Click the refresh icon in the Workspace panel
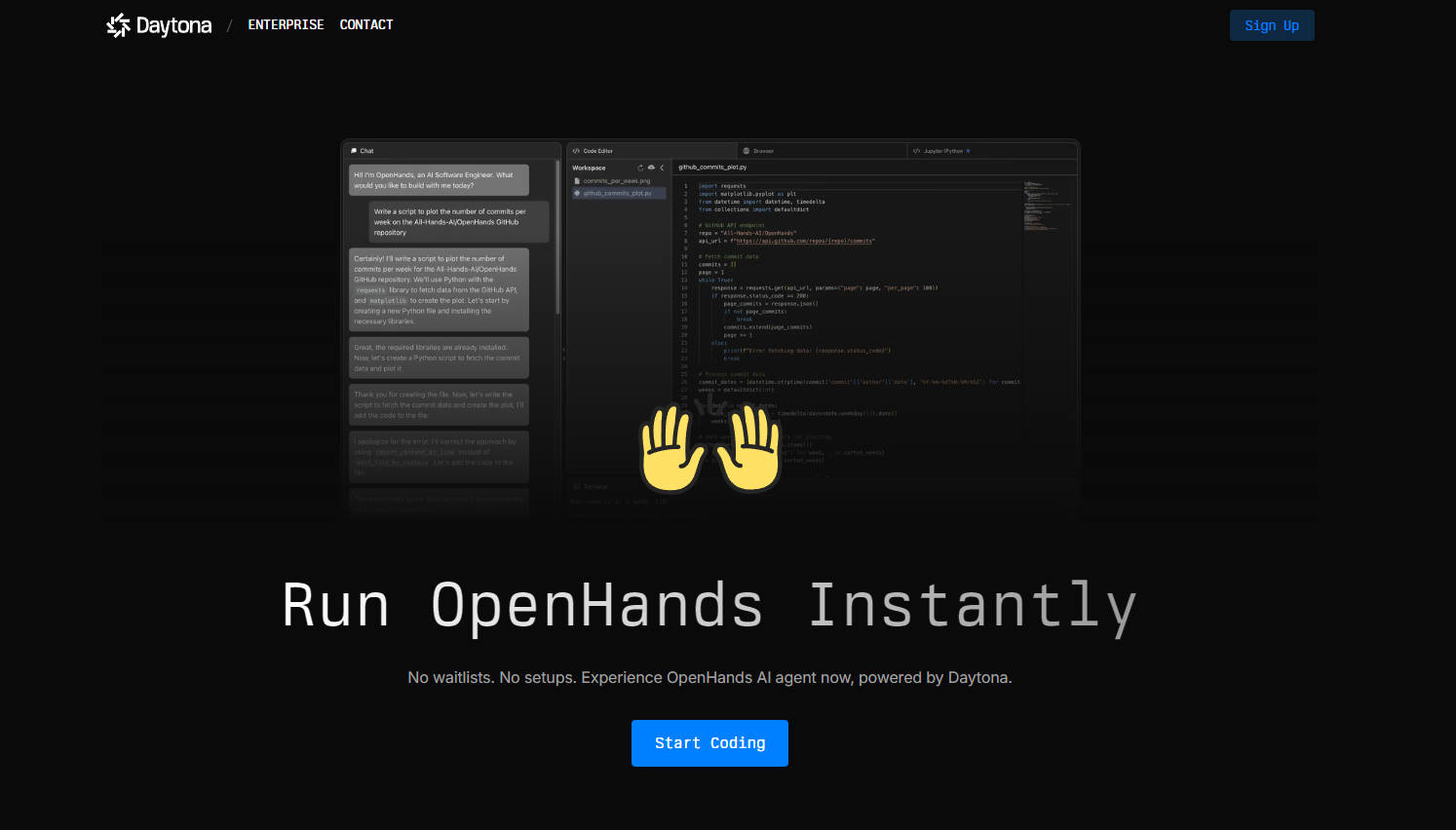The width and height of the screenshot is (1456, 830). [x=639, y=168]
